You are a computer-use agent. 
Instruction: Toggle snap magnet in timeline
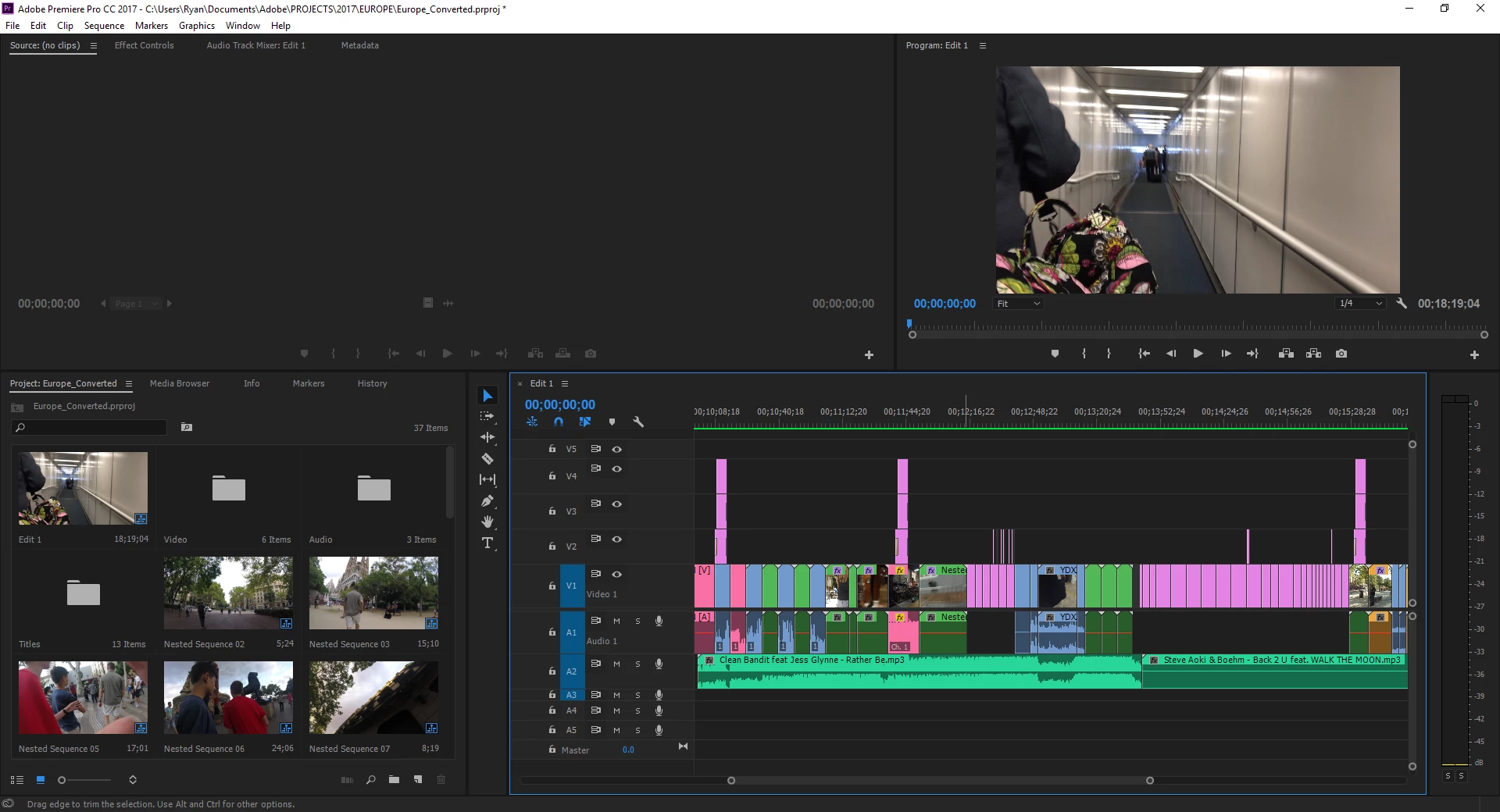(x=559, y=422)
